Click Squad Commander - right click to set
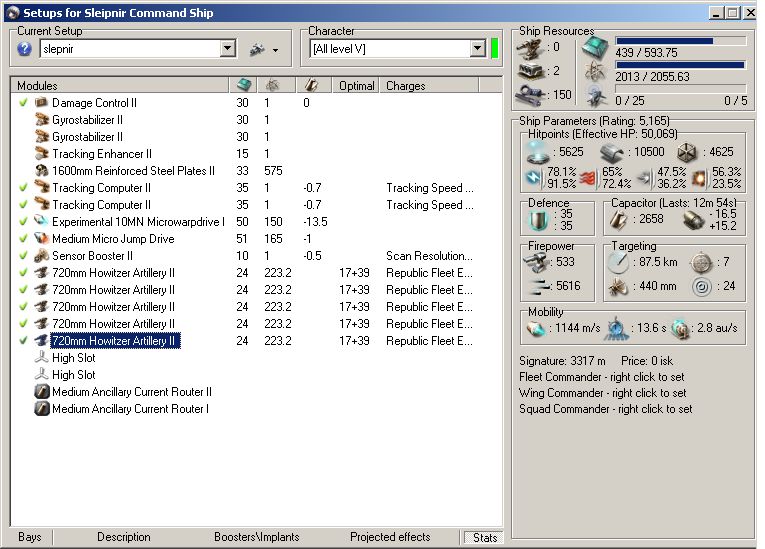This screenshot has width=765, height=549. (x=605, y=409)
